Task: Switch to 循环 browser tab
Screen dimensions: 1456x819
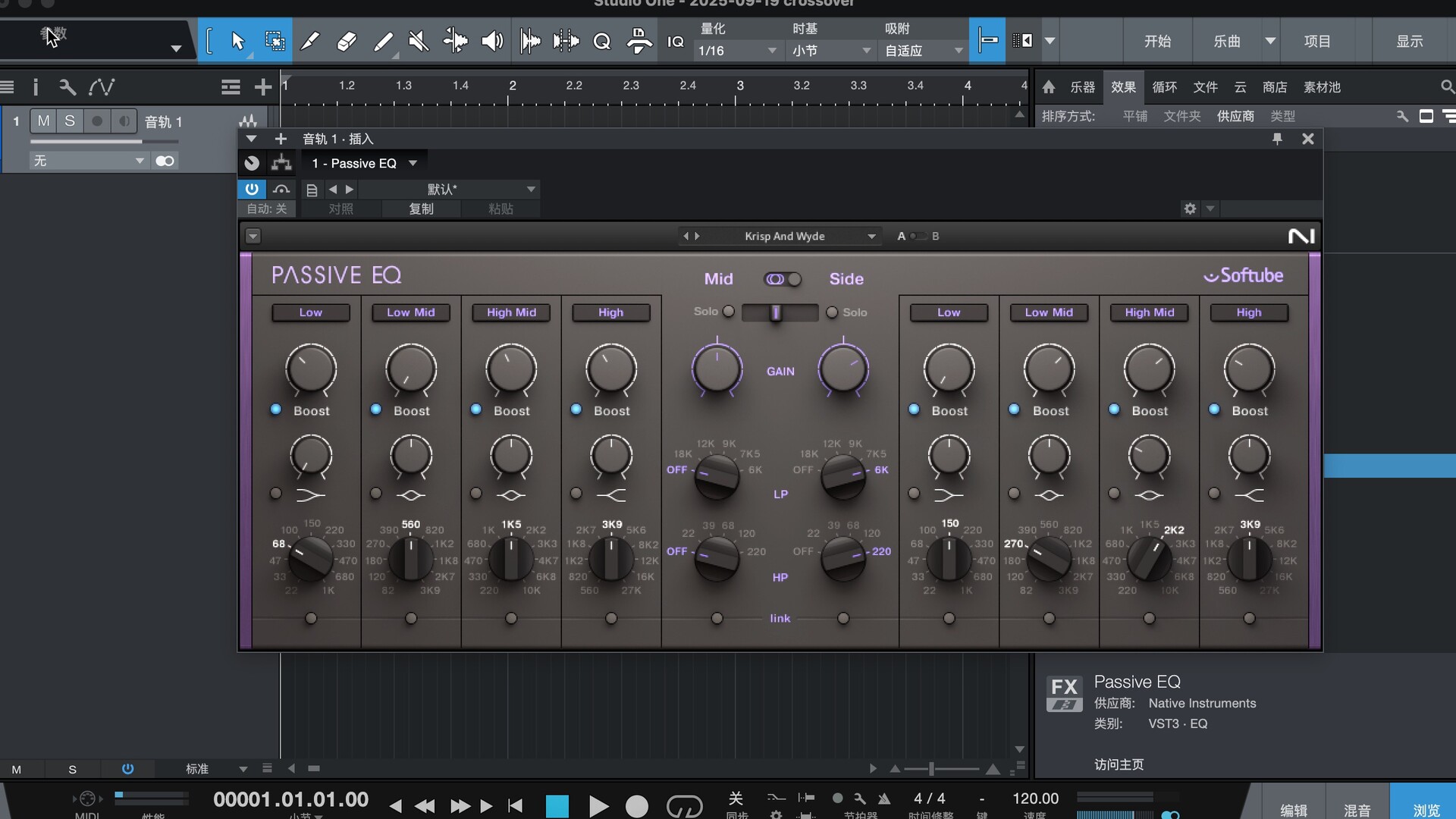Action: pyautogui.click(x=1164, y=87)
